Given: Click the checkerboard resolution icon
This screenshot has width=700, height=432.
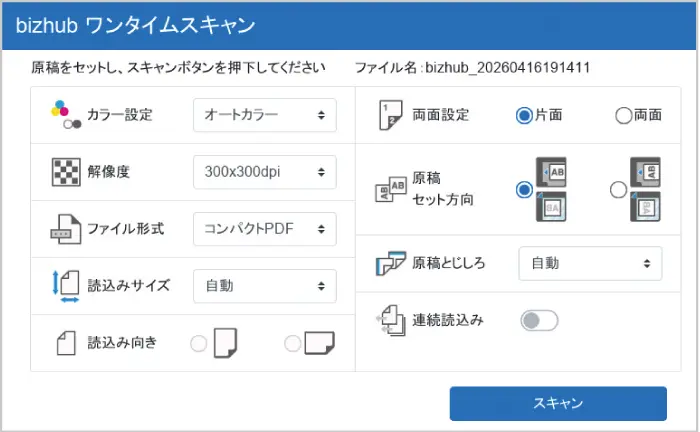Looking at the screenshot, I should coord(66,172).
